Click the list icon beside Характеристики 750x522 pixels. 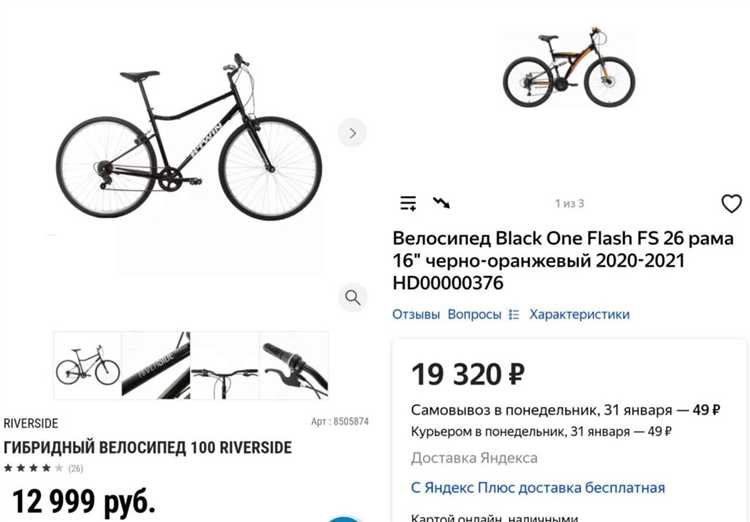tap(514, 314)
